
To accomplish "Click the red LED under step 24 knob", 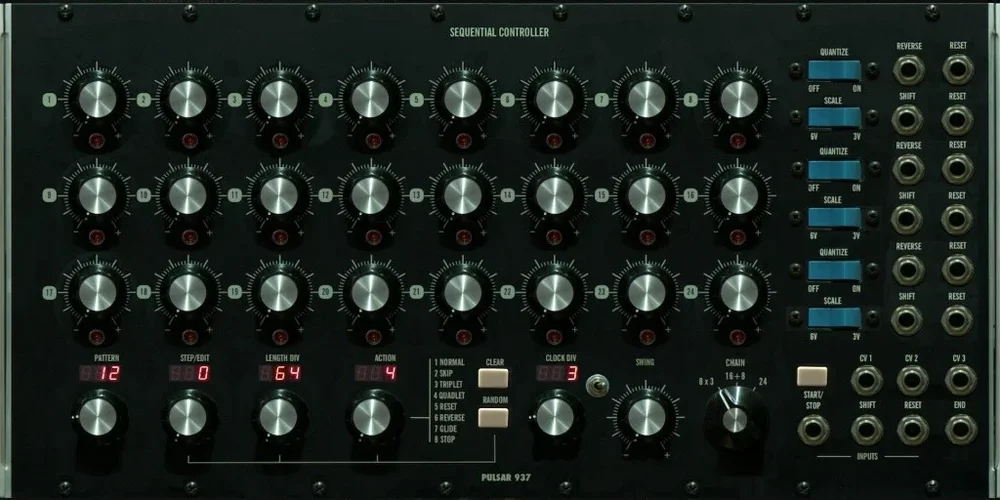I will [x=739, y=336].
